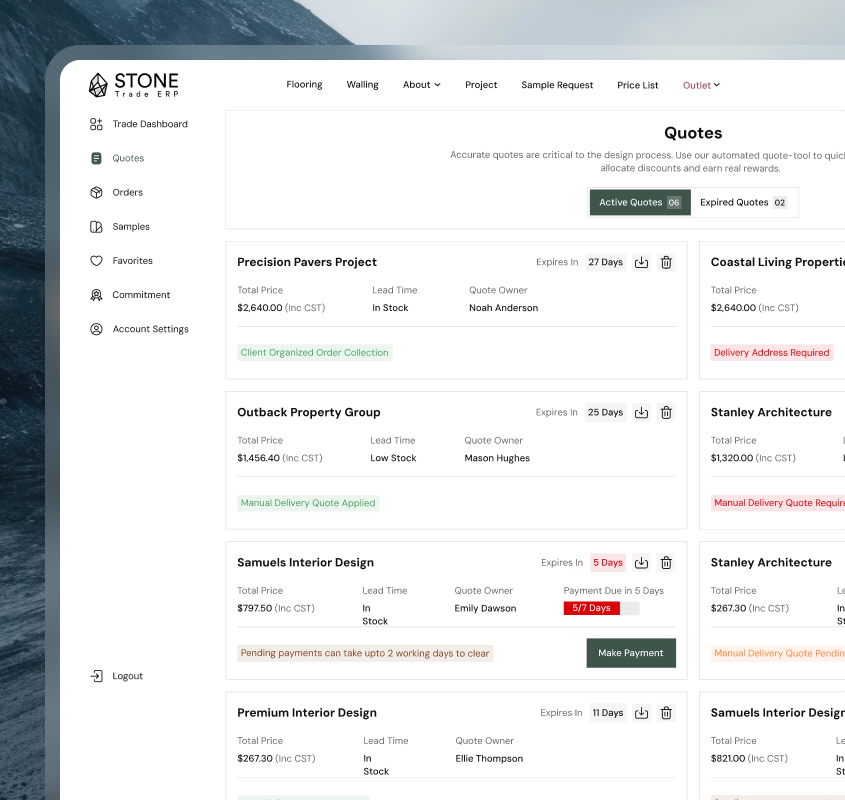The width and height of the screenshot is (845, 800).
Task: Go to Samples in sidebar
Action: coord(130,227)
